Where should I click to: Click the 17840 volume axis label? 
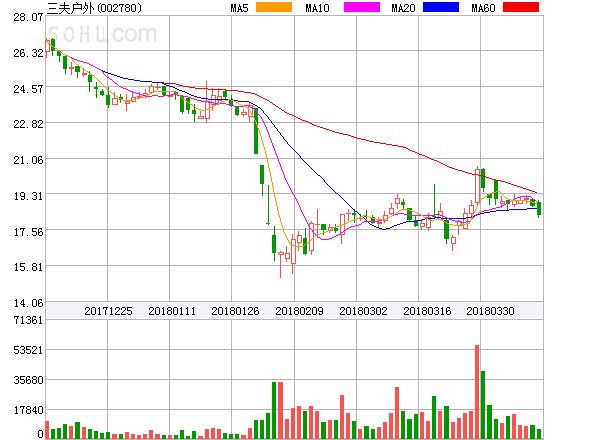[x=28, y=410]
